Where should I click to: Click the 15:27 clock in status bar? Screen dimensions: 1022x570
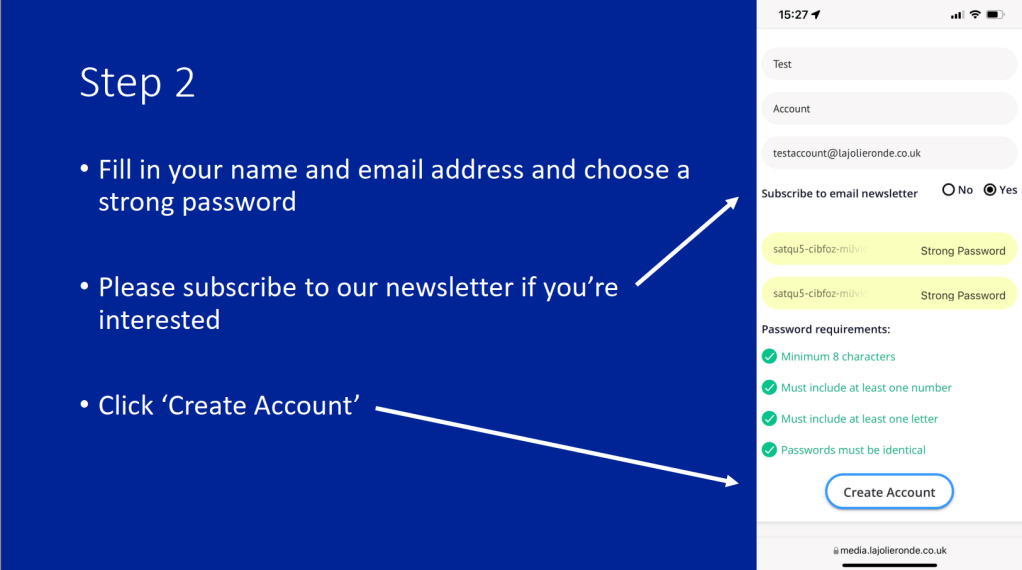[793, 15]
